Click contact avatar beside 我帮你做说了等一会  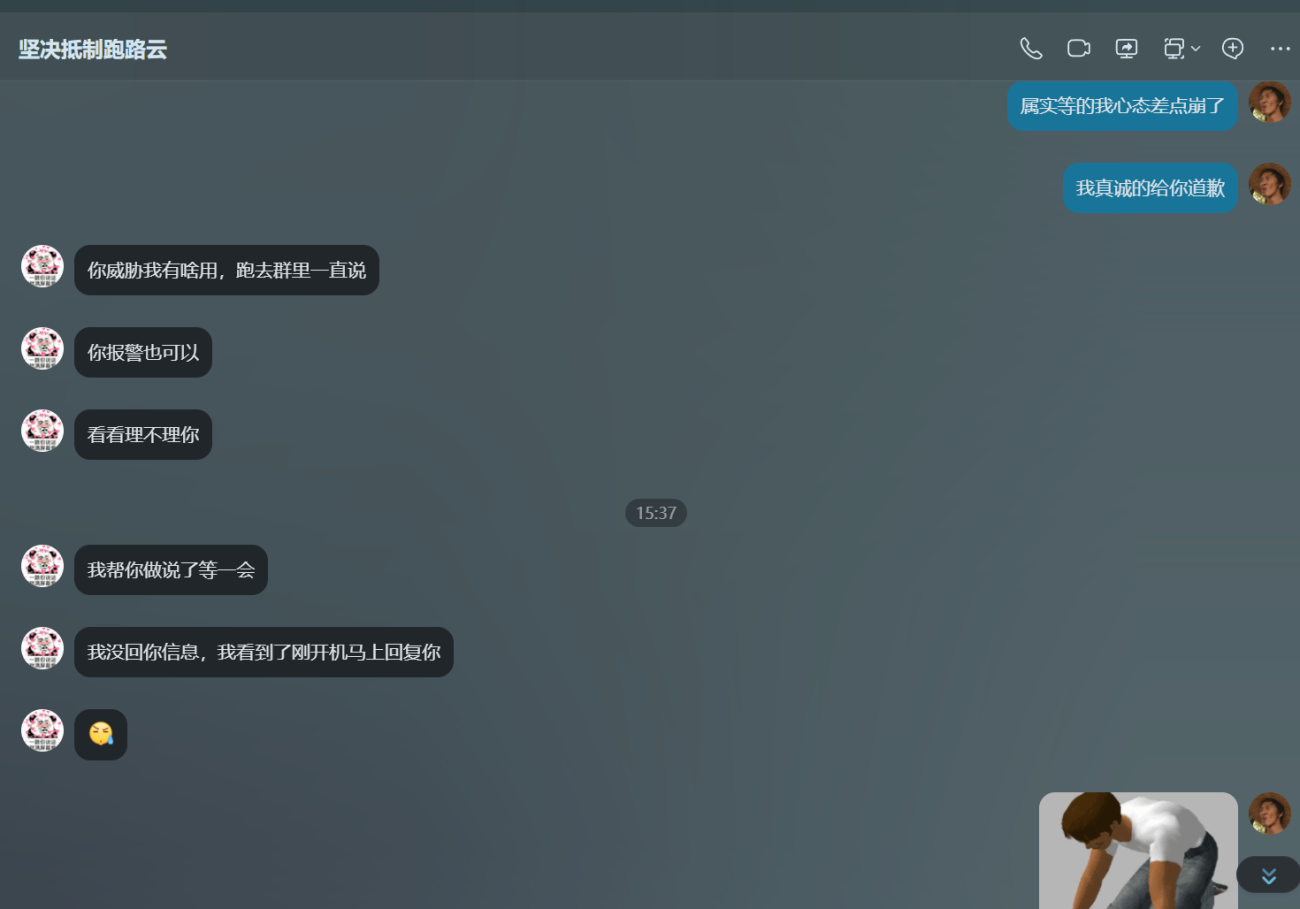tap(42, 567)
